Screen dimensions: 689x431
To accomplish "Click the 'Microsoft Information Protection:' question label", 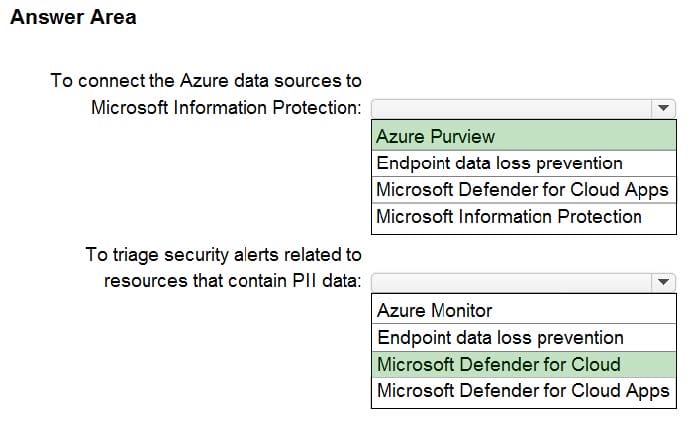I will [226, 107].
